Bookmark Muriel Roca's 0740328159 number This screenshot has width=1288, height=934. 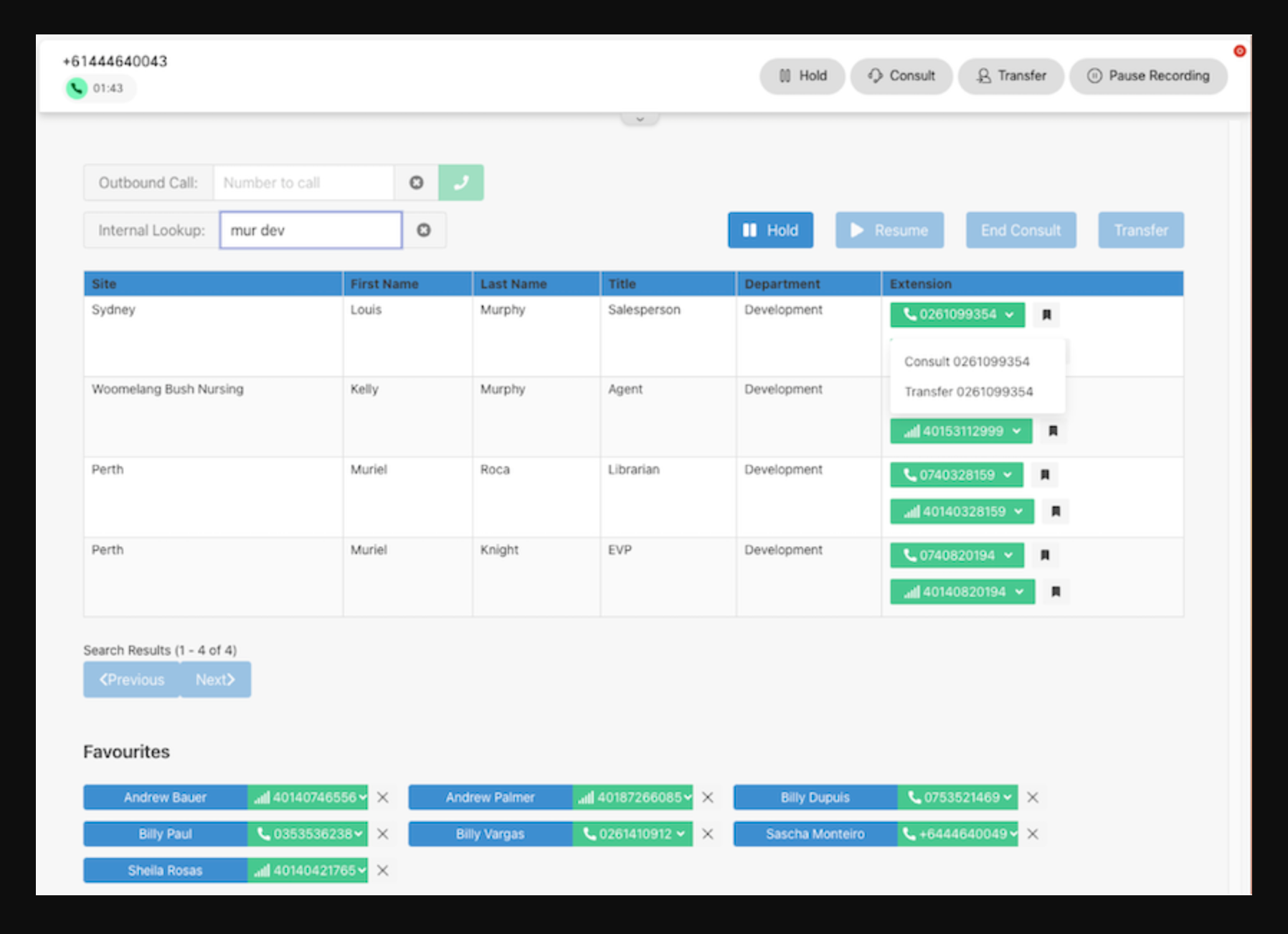[x=1045, y=475]
